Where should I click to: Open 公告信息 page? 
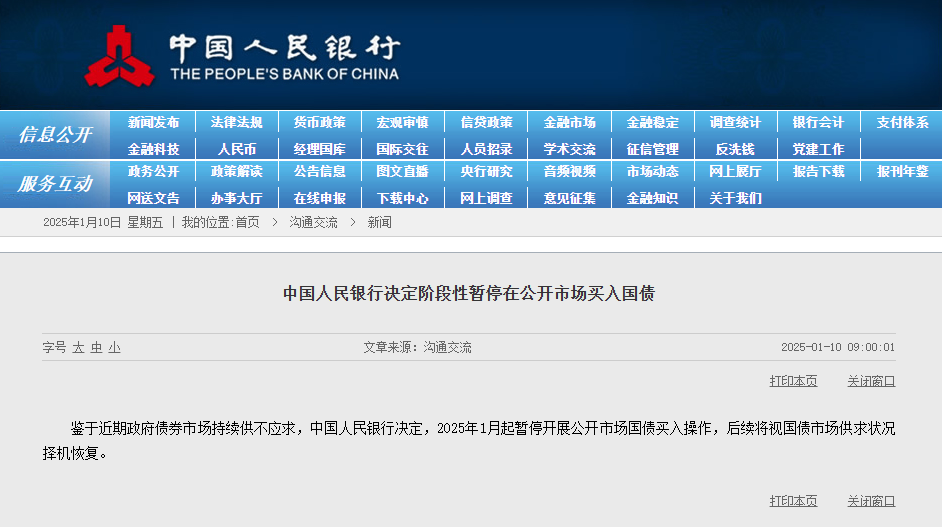click(x=320, y=172)
